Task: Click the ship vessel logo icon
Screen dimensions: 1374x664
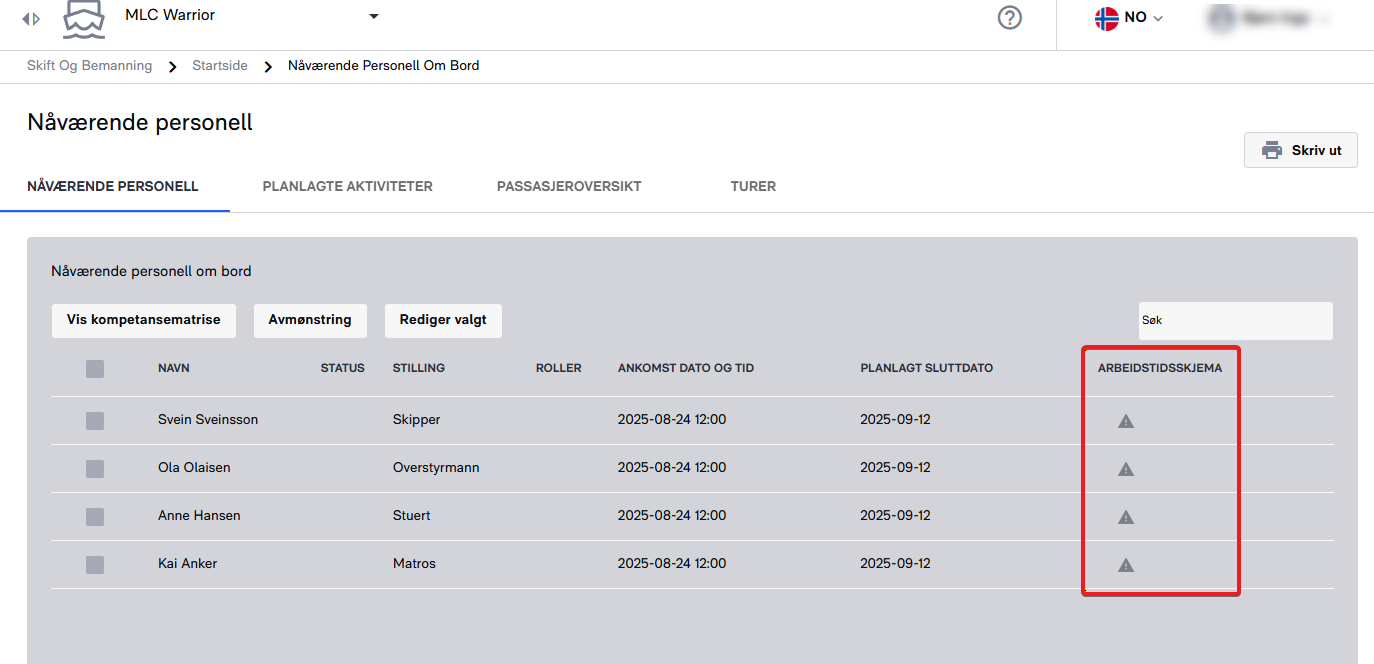Action: pyautogui.click(x=84, y=19)
